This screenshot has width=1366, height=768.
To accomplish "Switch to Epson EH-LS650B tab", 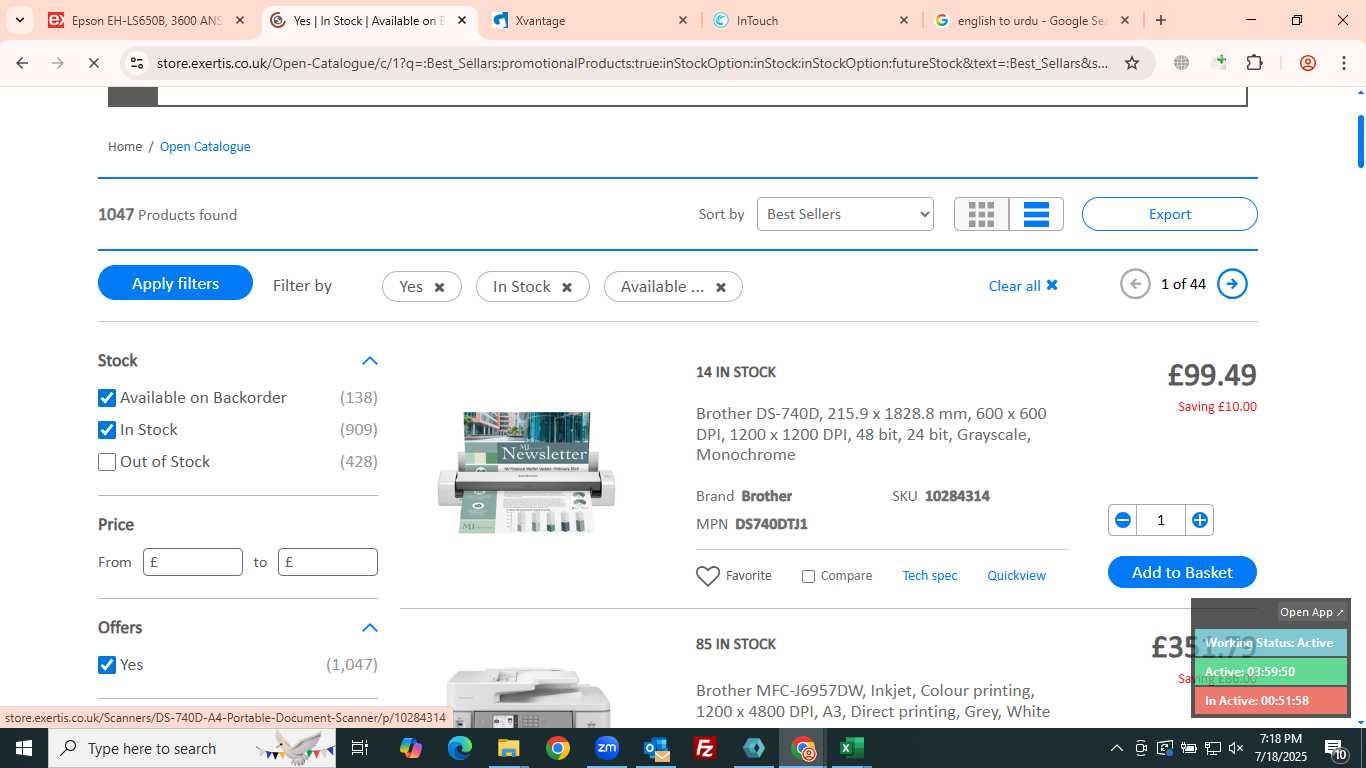I will pos(146,20).
